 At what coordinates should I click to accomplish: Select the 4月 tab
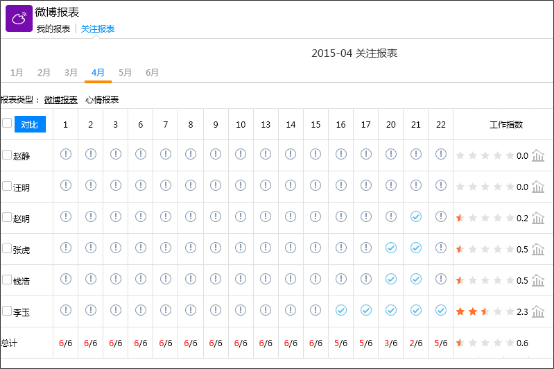point(98,72)
